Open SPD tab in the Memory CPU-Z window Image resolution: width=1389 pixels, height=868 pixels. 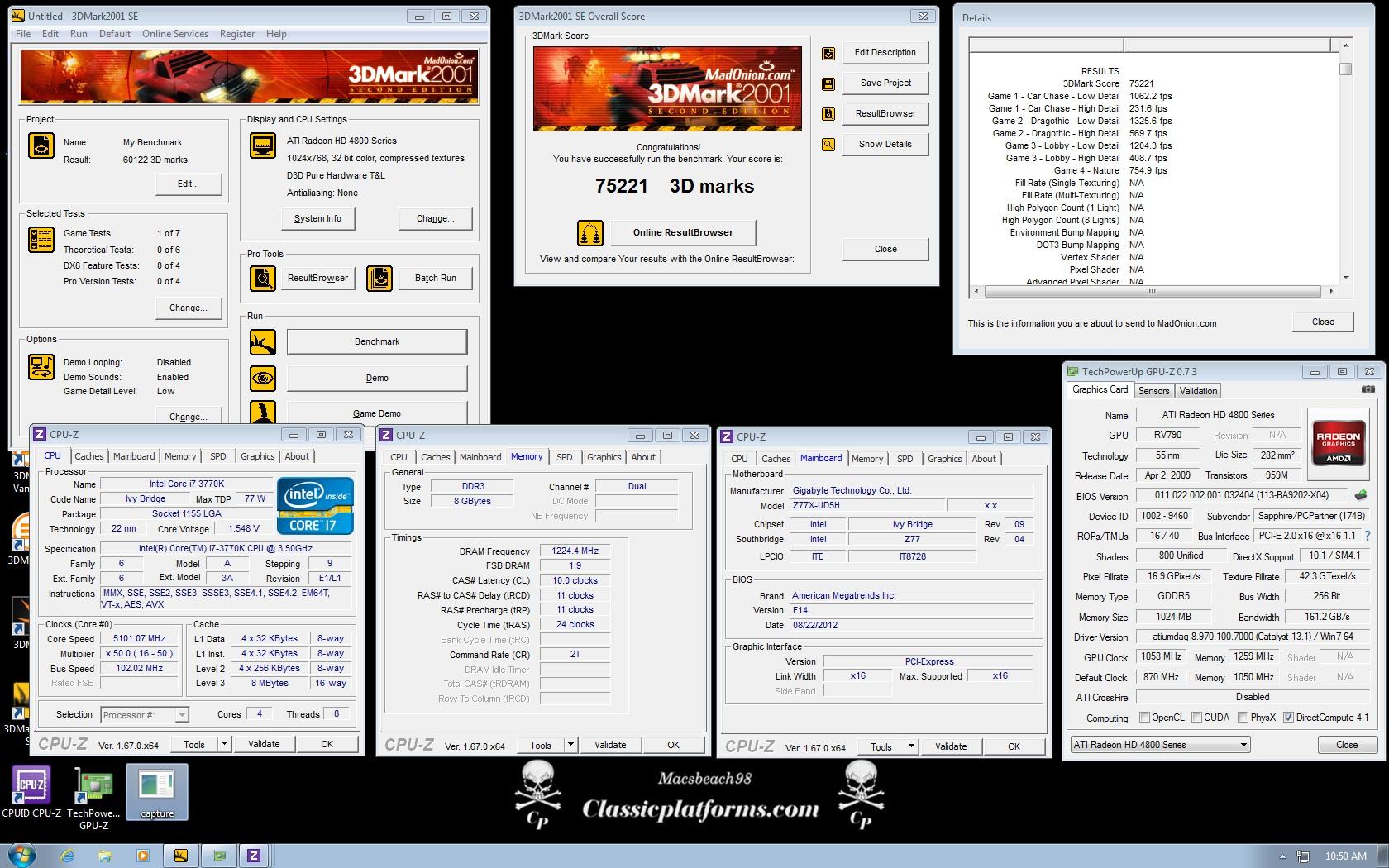coord(565,457)
